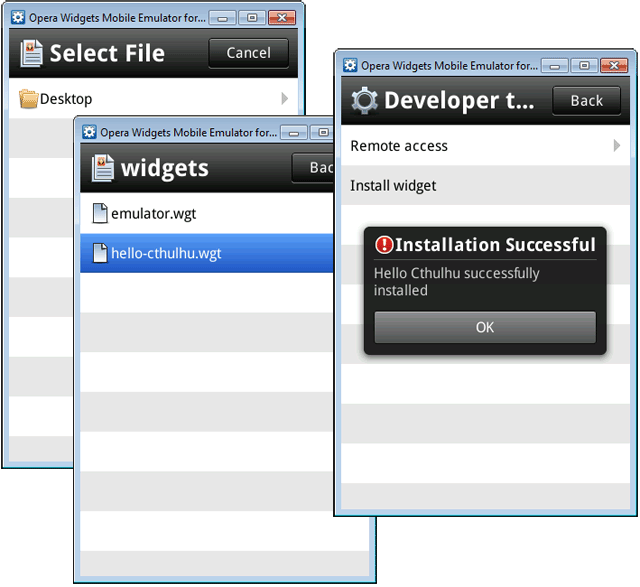Click the hello-cthulhu.wgt file icon
The height and width of the screenshot is (587, 640).
click(x=100, y=253)
